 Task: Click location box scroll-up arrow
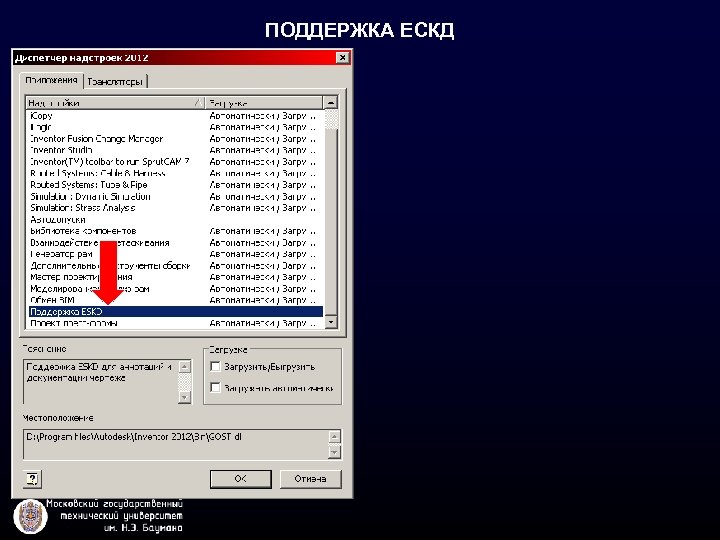click(334, 436)
